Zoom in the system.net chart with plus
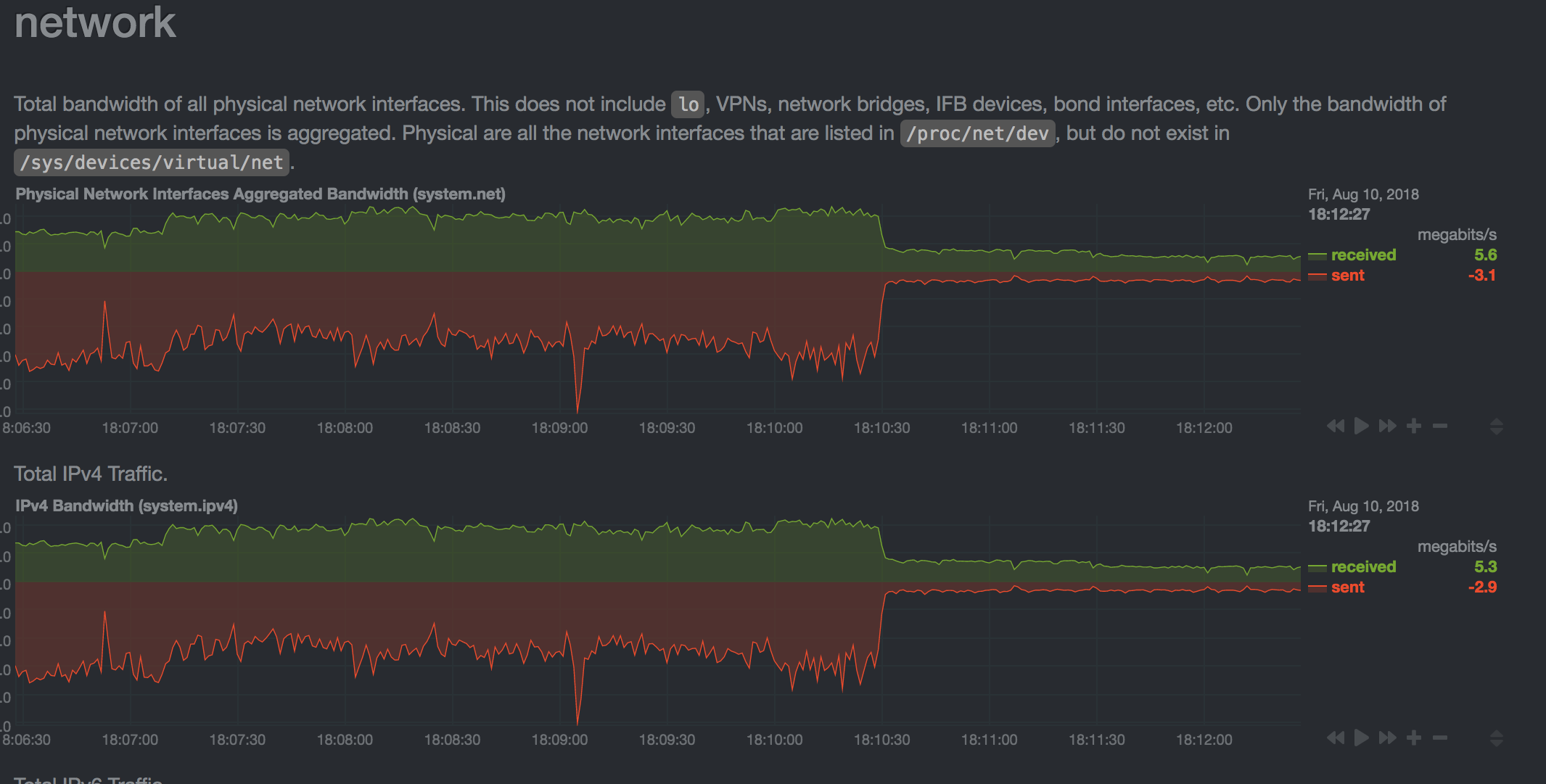Image resolution: width=1546 pixels, height=784 pixels. click(1414, 426)
